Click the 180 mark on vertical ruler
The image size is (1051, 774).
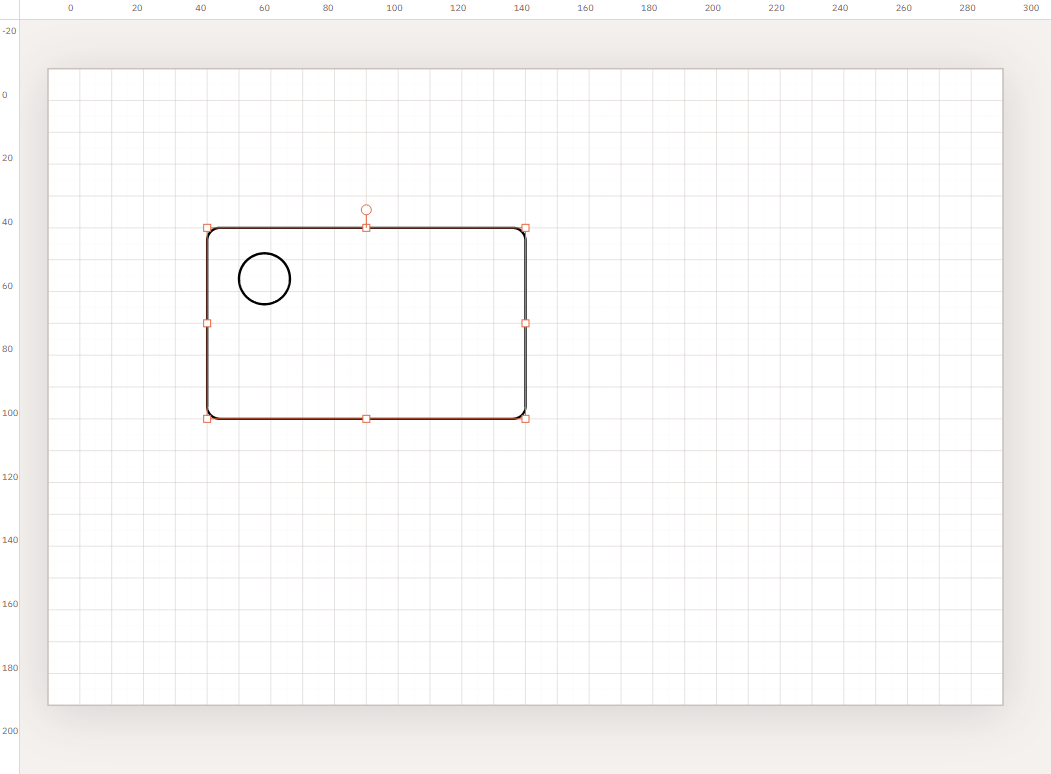[x=10, y=668]
